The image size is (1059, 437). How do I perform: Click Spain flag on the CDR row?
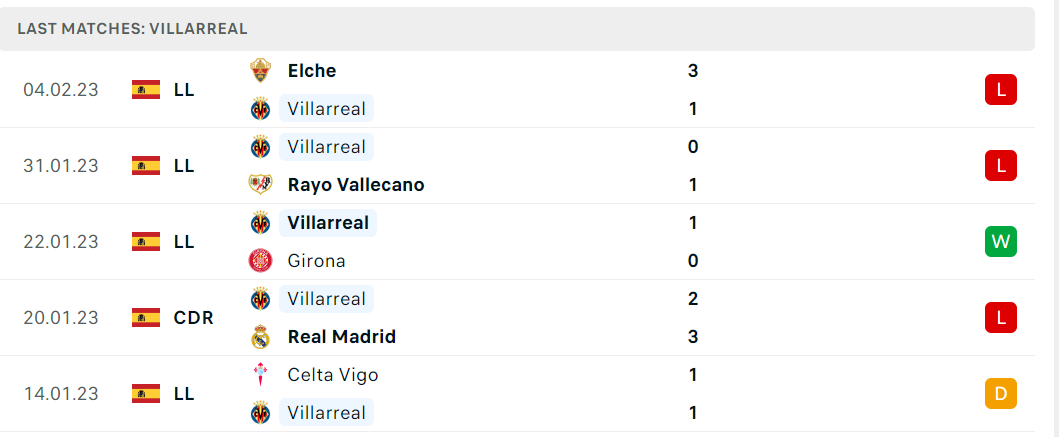pos(146,317)
